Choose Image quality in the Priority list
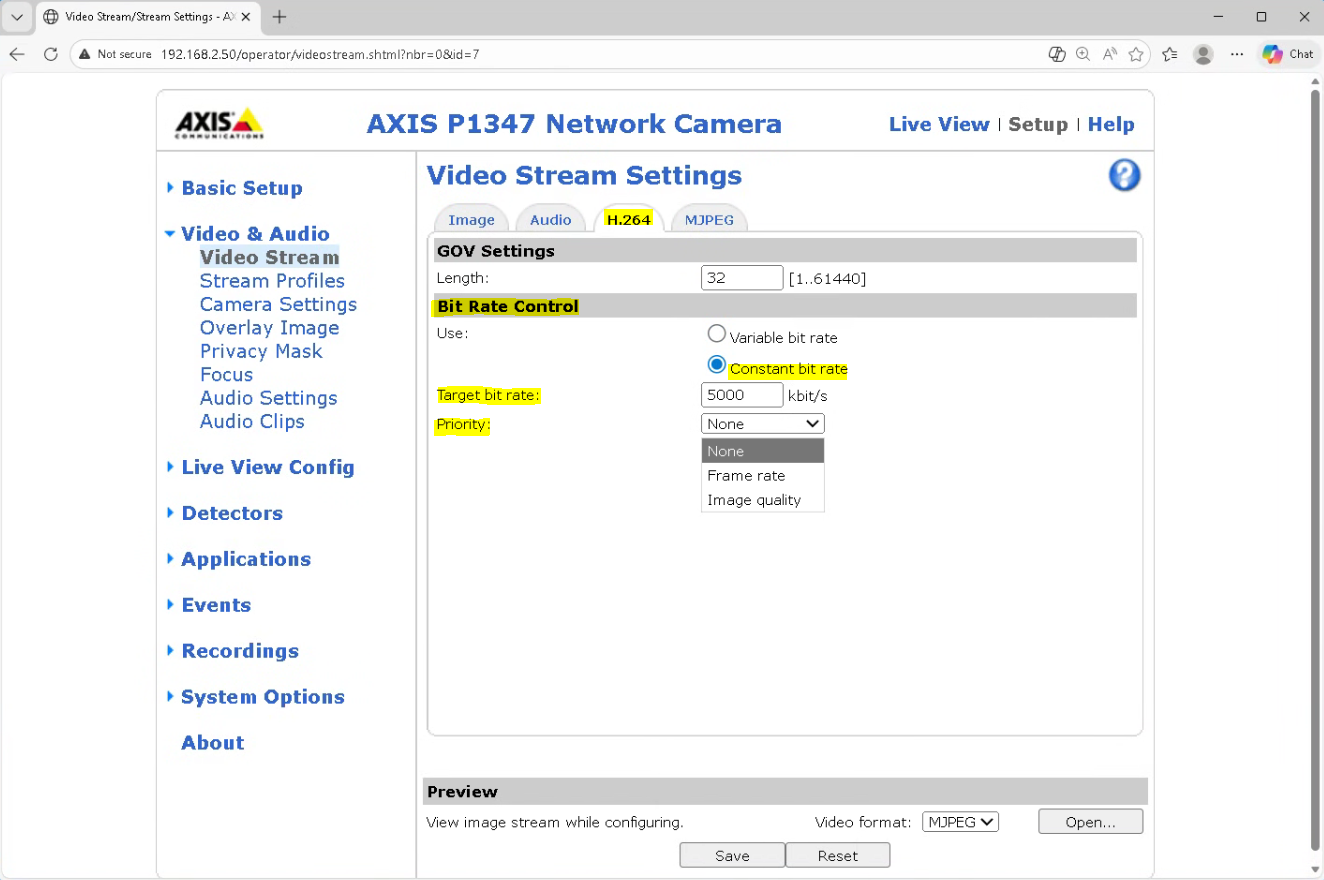 (763, 500)
